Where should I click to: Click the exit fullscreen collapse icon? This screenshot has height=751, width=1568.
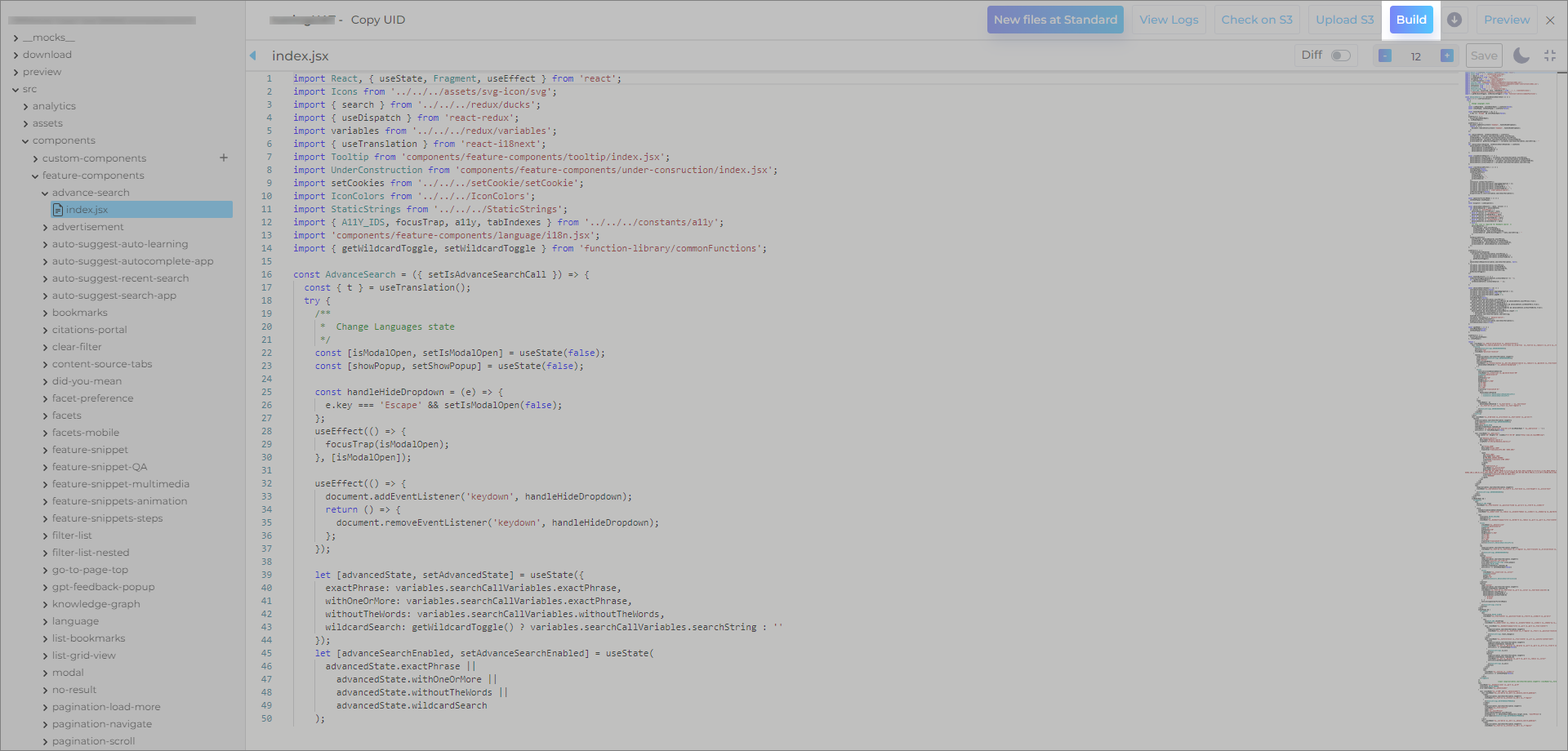(1550, 56)
